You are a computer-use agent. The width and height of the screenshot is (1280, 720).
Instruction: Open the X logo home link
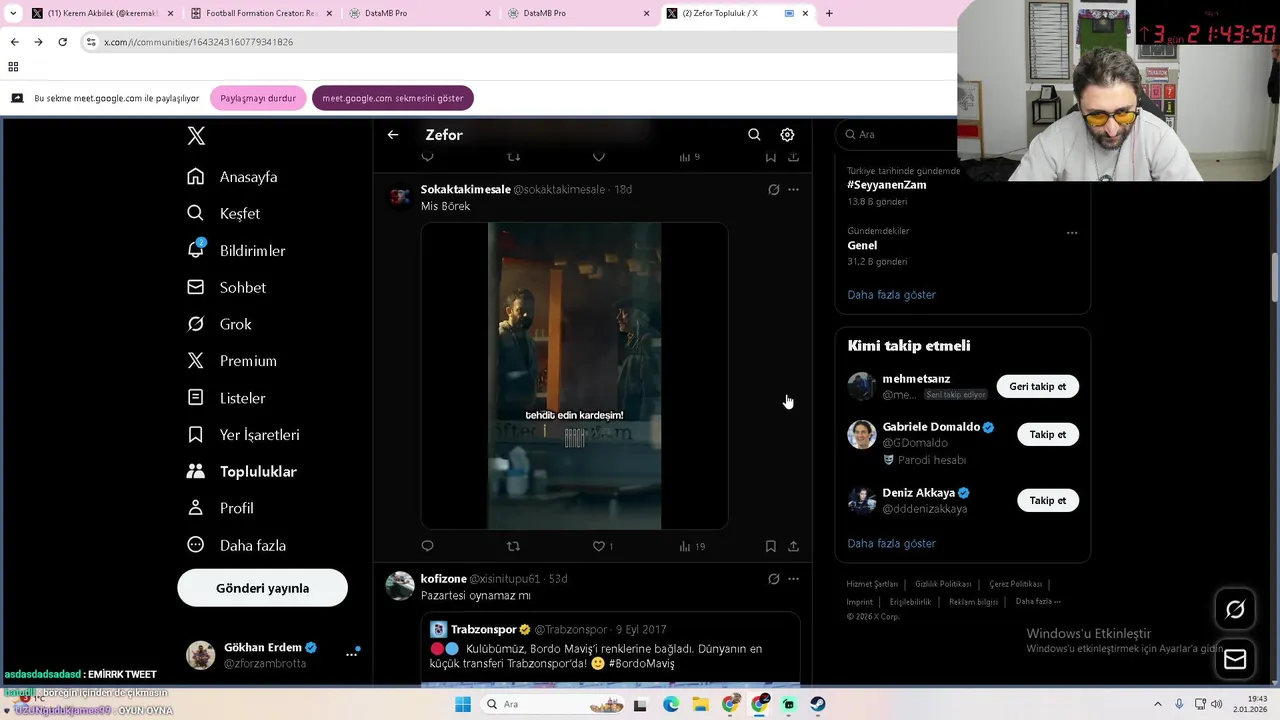196,136
